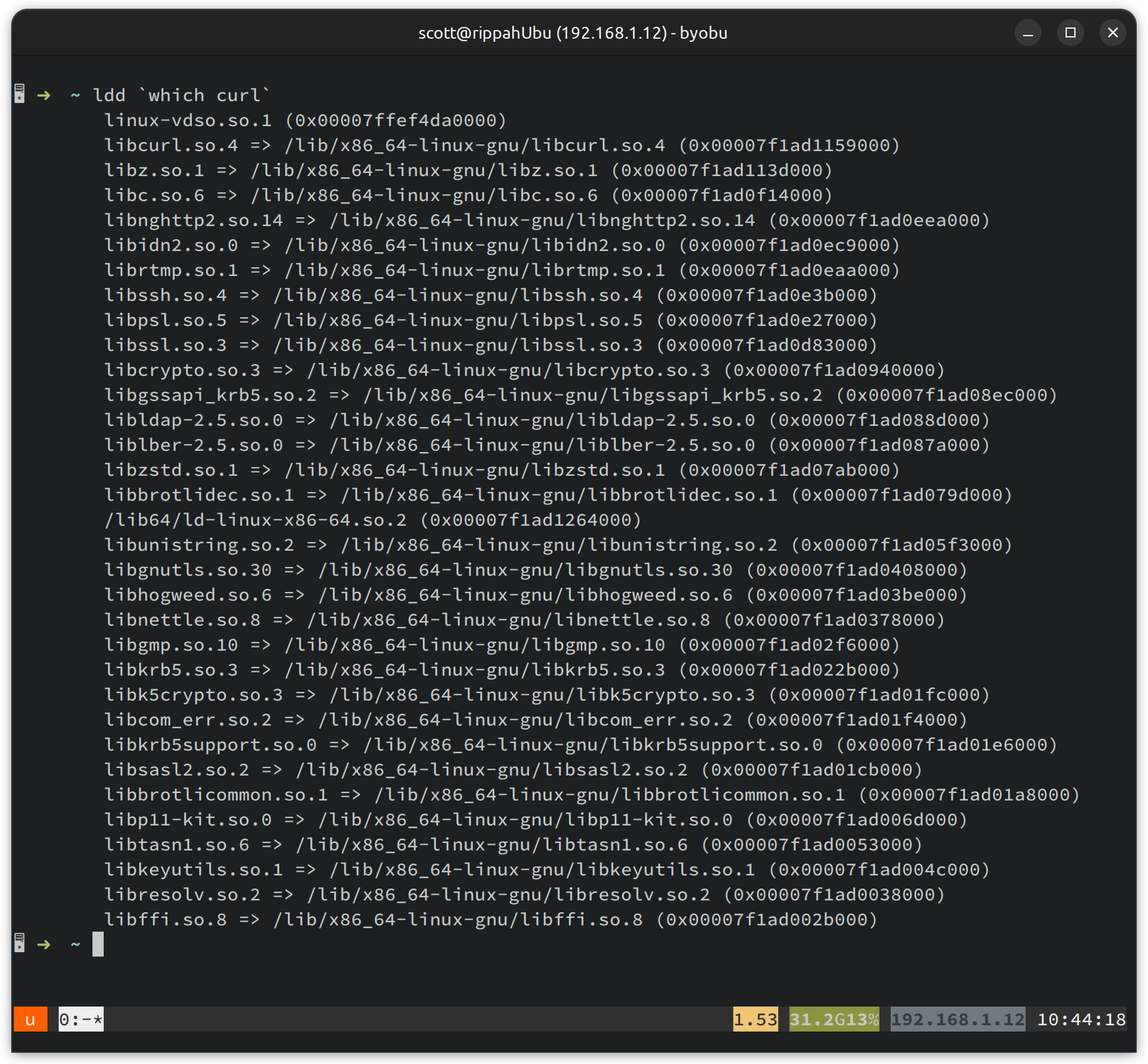Image resolution: width=1148 pixels, height=1064 pixels.
Task: Click the ldd `which curl` command text
Action: pos(181,95)
